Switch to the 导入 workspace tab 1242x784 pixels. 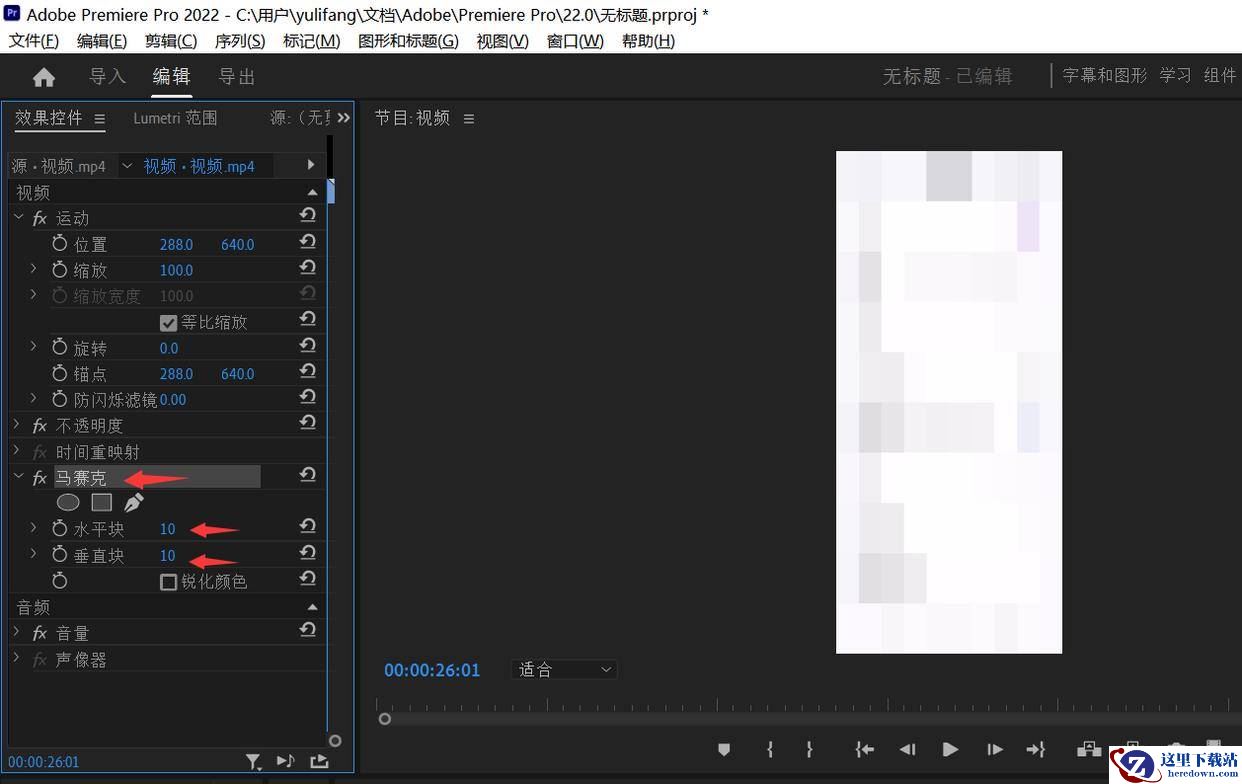coord(107,77)
